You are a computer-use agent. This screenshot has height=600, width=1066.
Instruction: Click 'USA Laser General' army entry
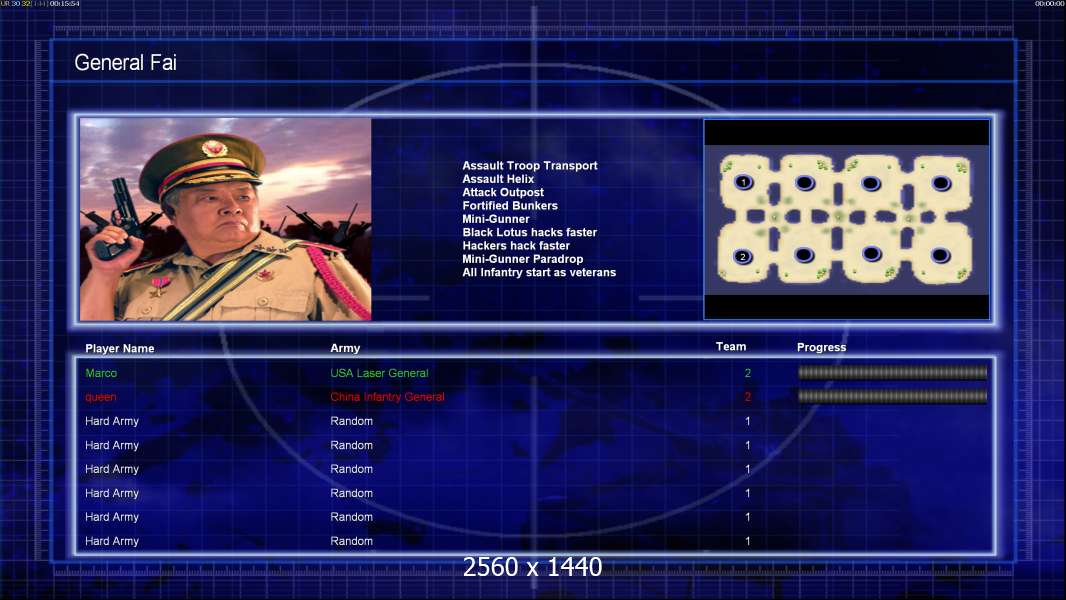[x=379, y=373]
